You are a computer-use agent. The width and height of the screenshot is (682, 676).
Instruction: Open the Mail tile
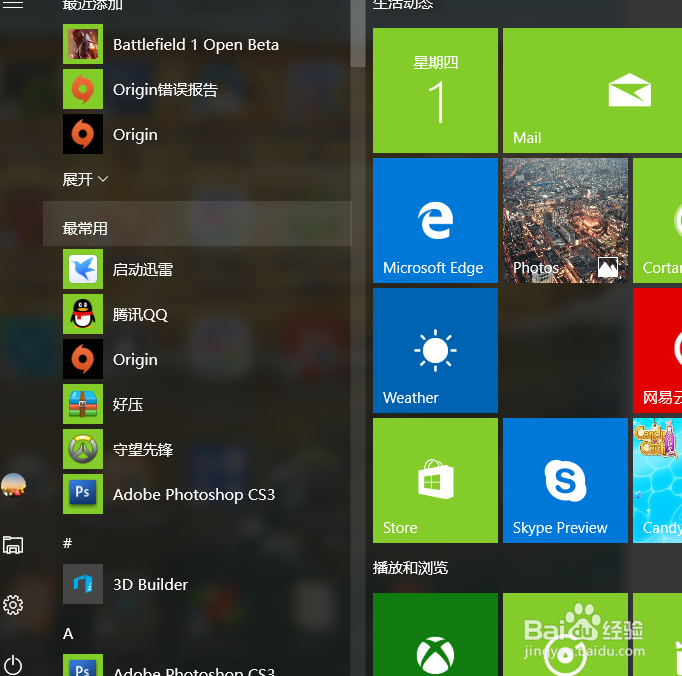coord(592,90)
